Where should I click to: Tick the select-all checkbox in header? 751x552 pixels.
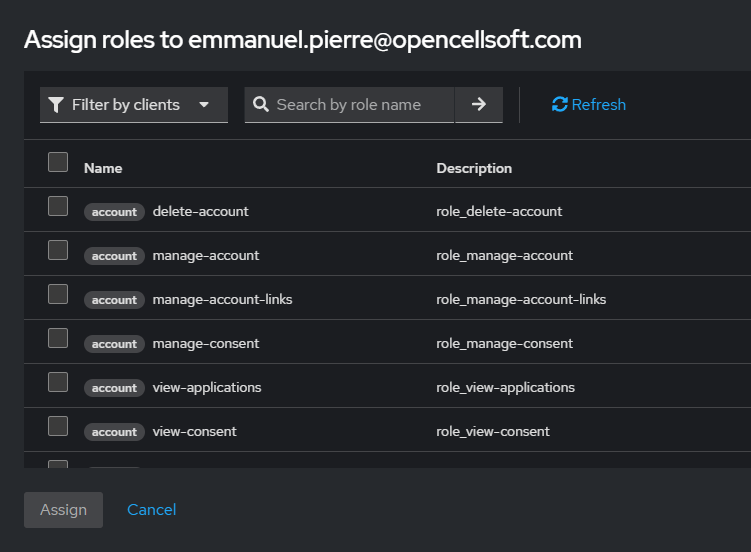click(58, 162)
